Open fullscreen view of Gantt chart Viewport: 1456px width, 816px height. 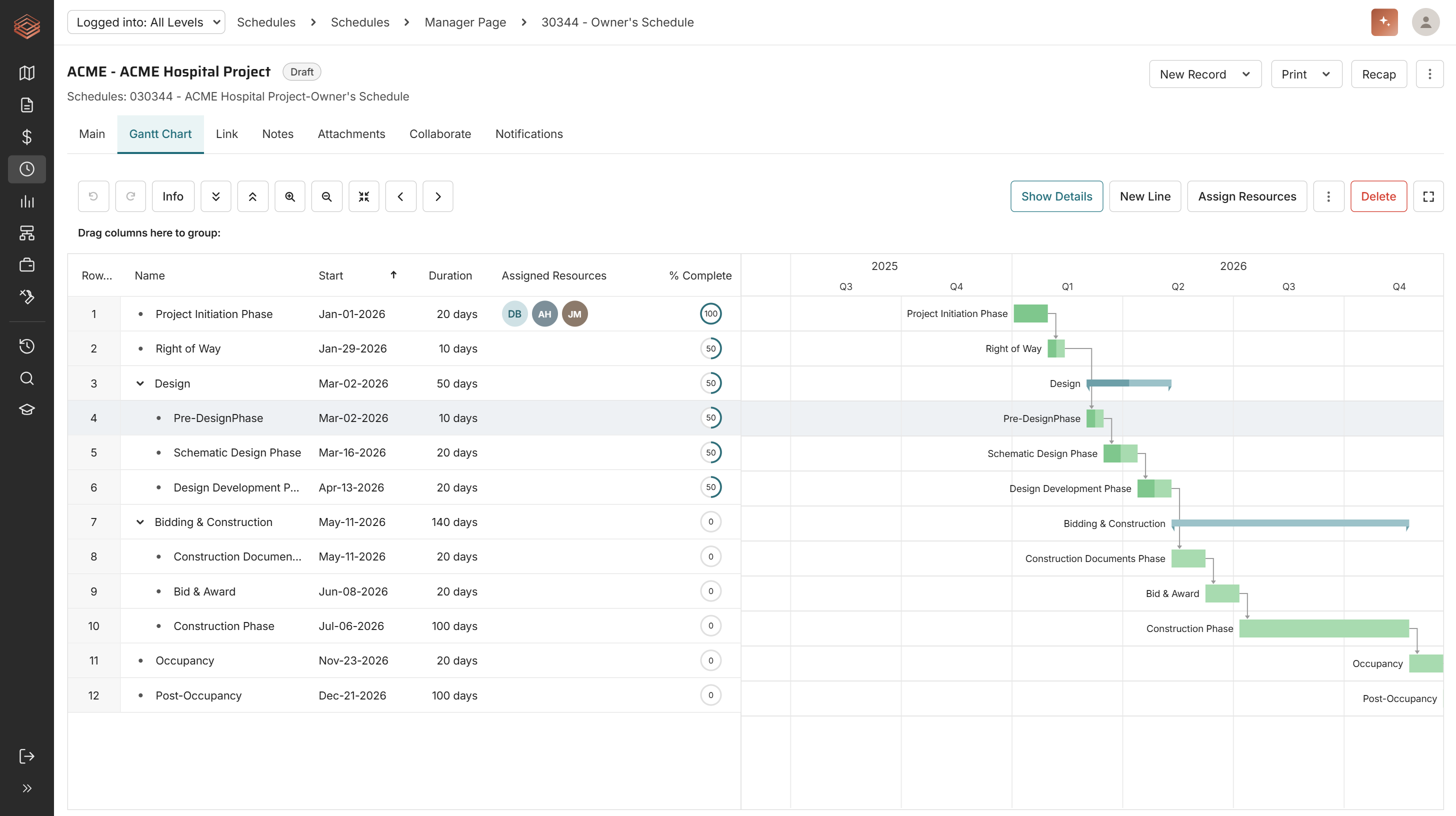(x=1428, y=196)
